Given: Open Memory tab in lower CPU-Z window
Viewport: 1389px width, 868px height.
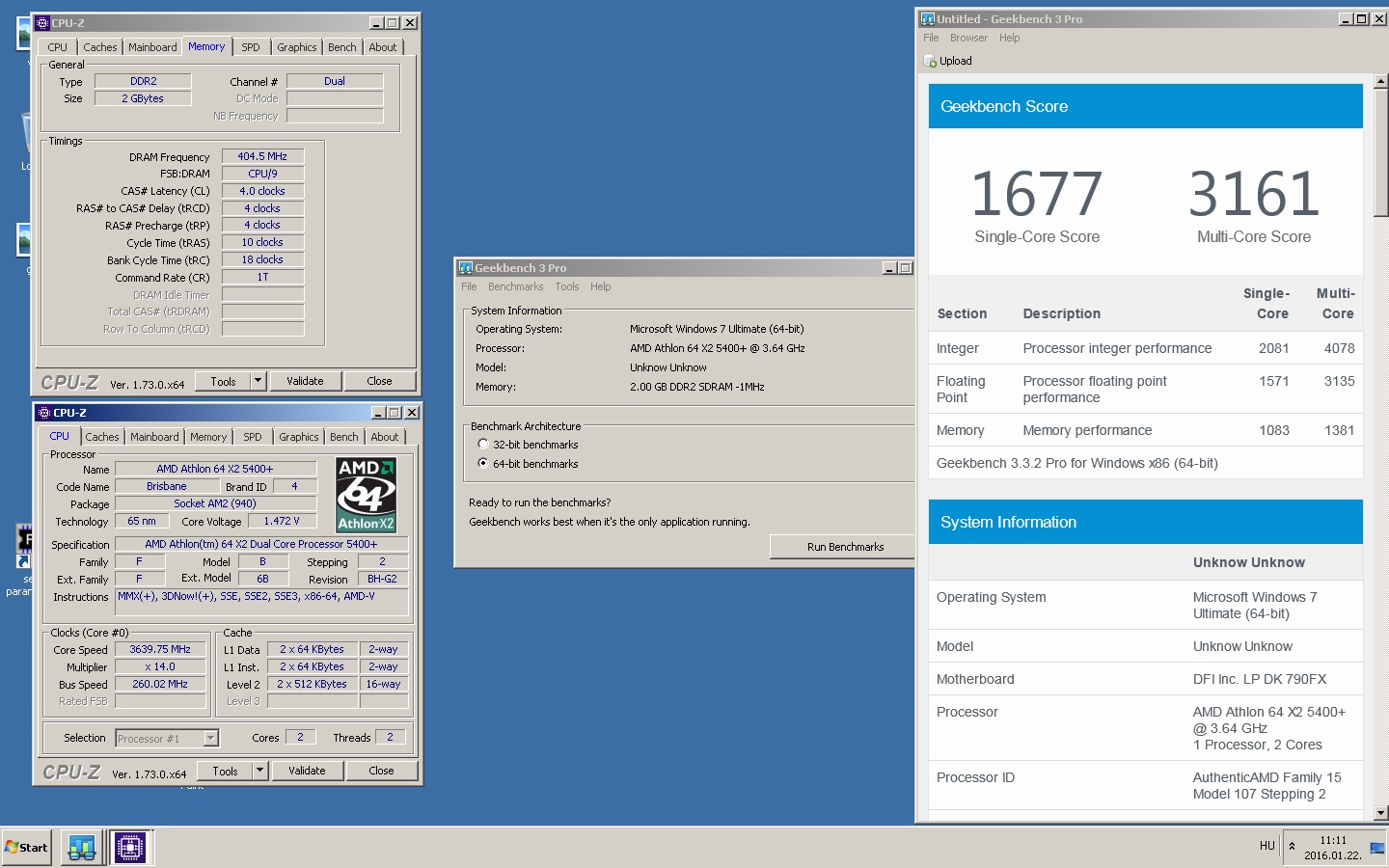Looking at the screenshot, I should click(208, 437).
